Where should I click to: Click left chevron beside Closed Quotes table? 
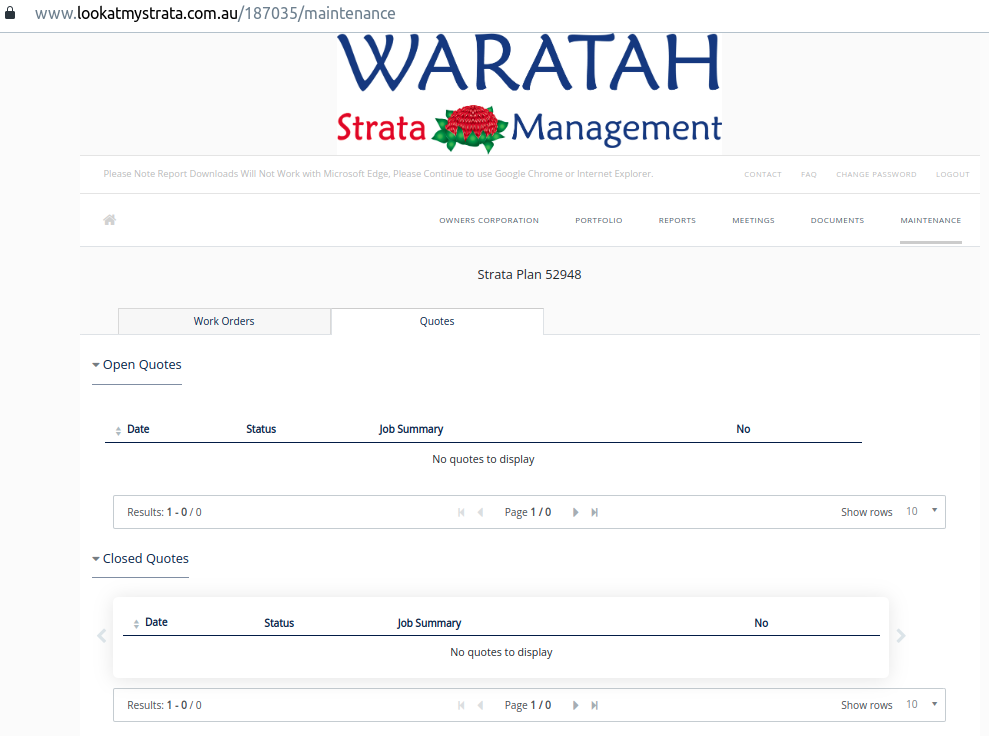tap(102, 636)
